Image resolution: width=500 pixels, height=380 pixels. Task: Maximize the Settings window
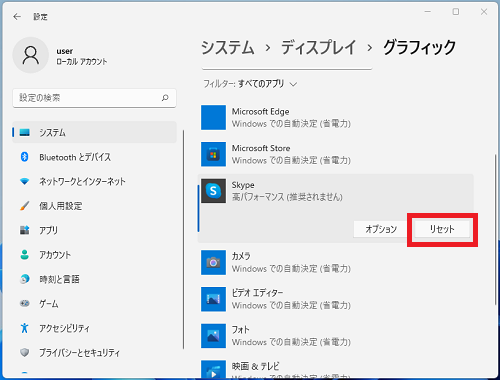(x=456, y=12)
